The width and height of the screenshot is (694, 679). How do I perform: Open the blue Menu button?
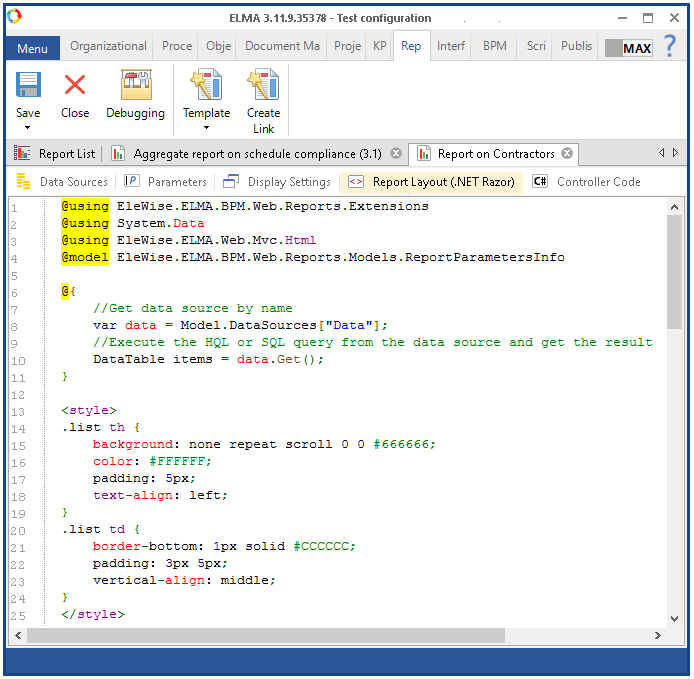[32, 48]
